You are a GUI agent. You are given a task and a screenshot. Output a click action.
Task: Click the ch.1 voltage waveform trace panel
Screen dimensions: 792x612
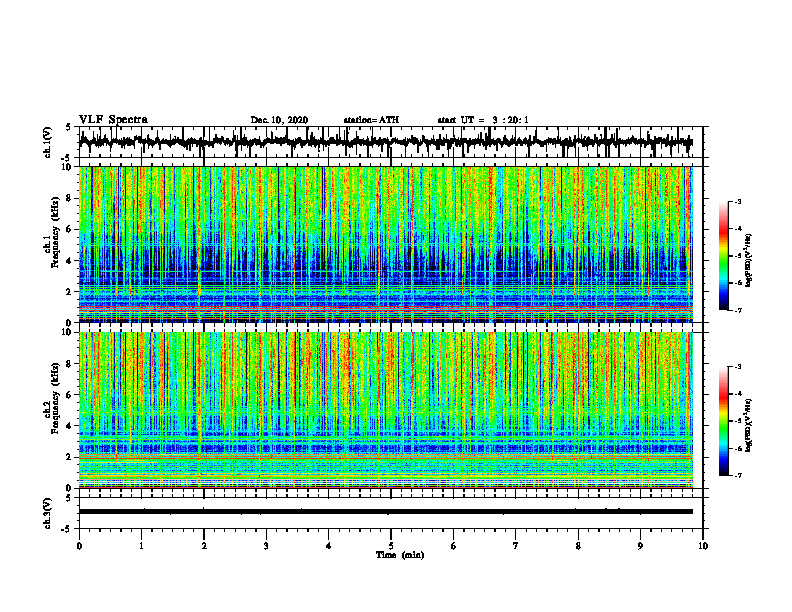(390, 142)
